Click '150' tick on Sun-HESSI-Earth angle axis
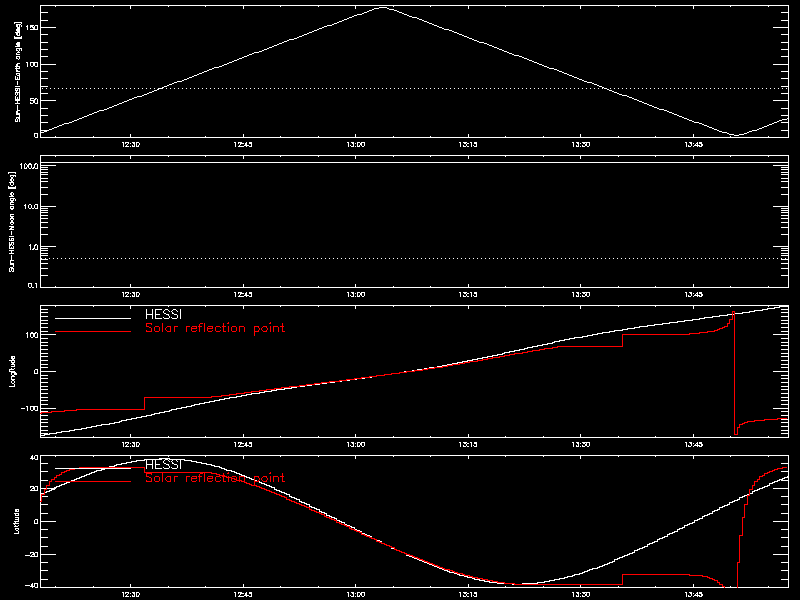This screenshot has width=800, height=600. pos(32,28)
